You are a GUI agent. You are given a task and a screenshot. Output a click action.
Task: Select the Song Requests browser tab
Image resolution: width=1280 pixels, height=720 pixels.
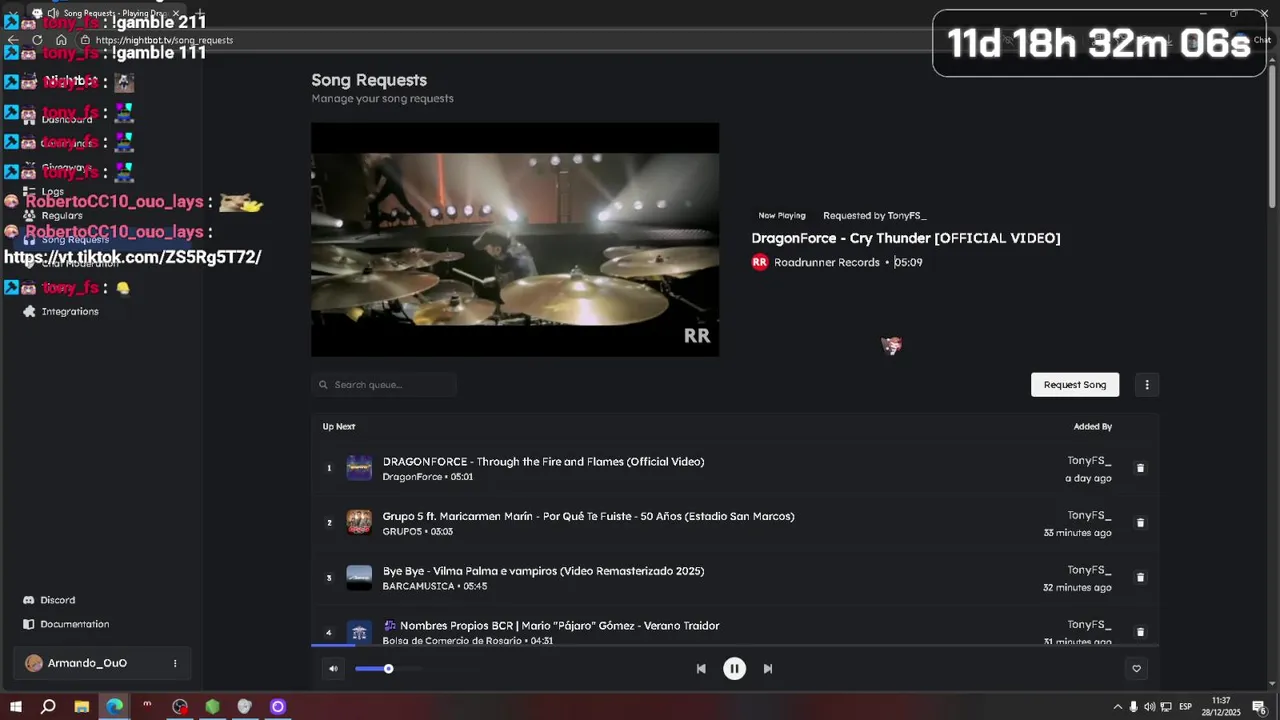point(105,13)
